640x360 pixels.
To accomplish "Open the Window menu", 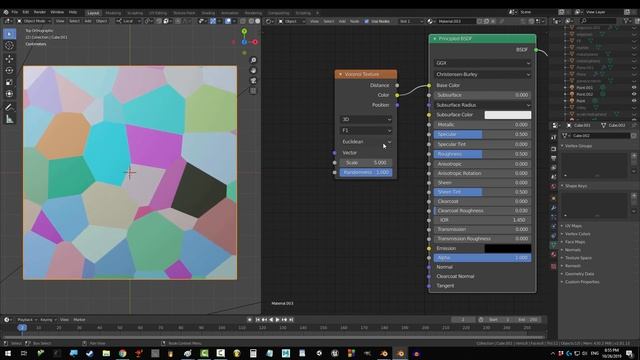I will (57, 12).
